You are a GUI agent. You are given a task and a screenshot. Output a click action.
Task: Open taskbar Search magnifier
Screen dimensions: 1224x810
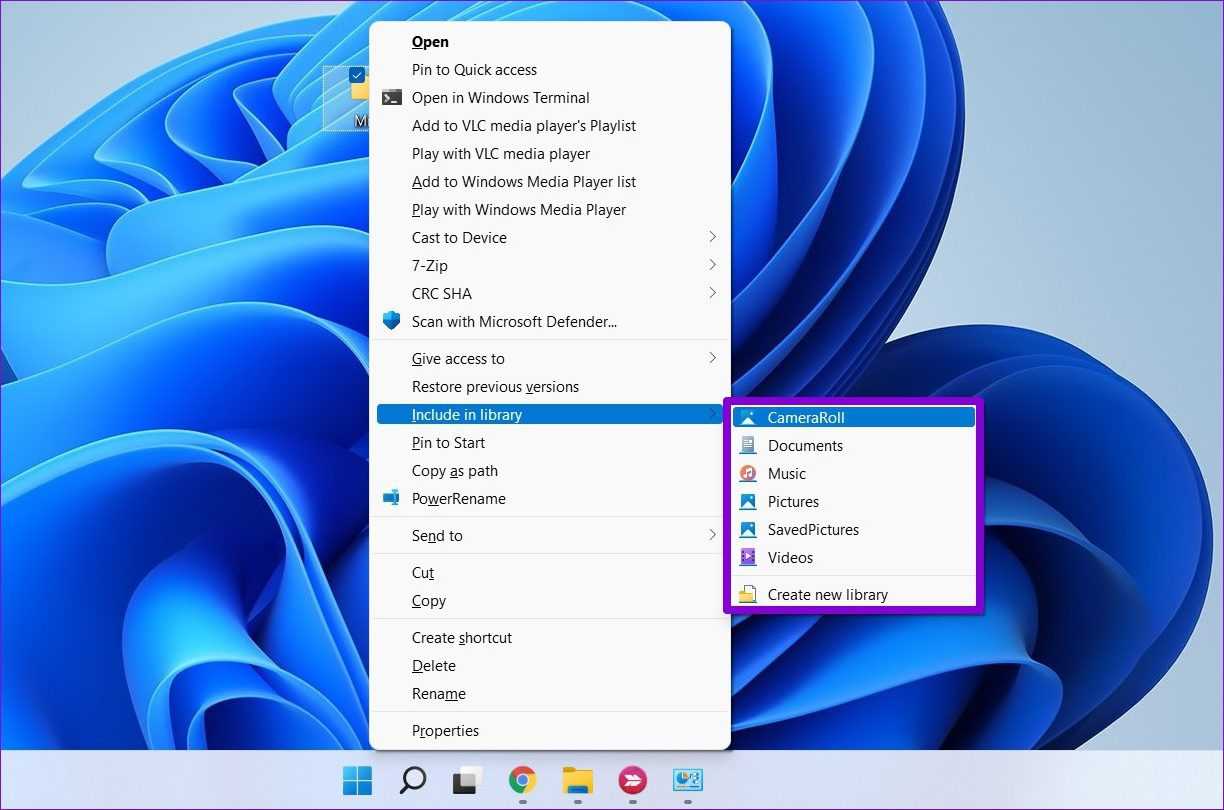(412, 780)
